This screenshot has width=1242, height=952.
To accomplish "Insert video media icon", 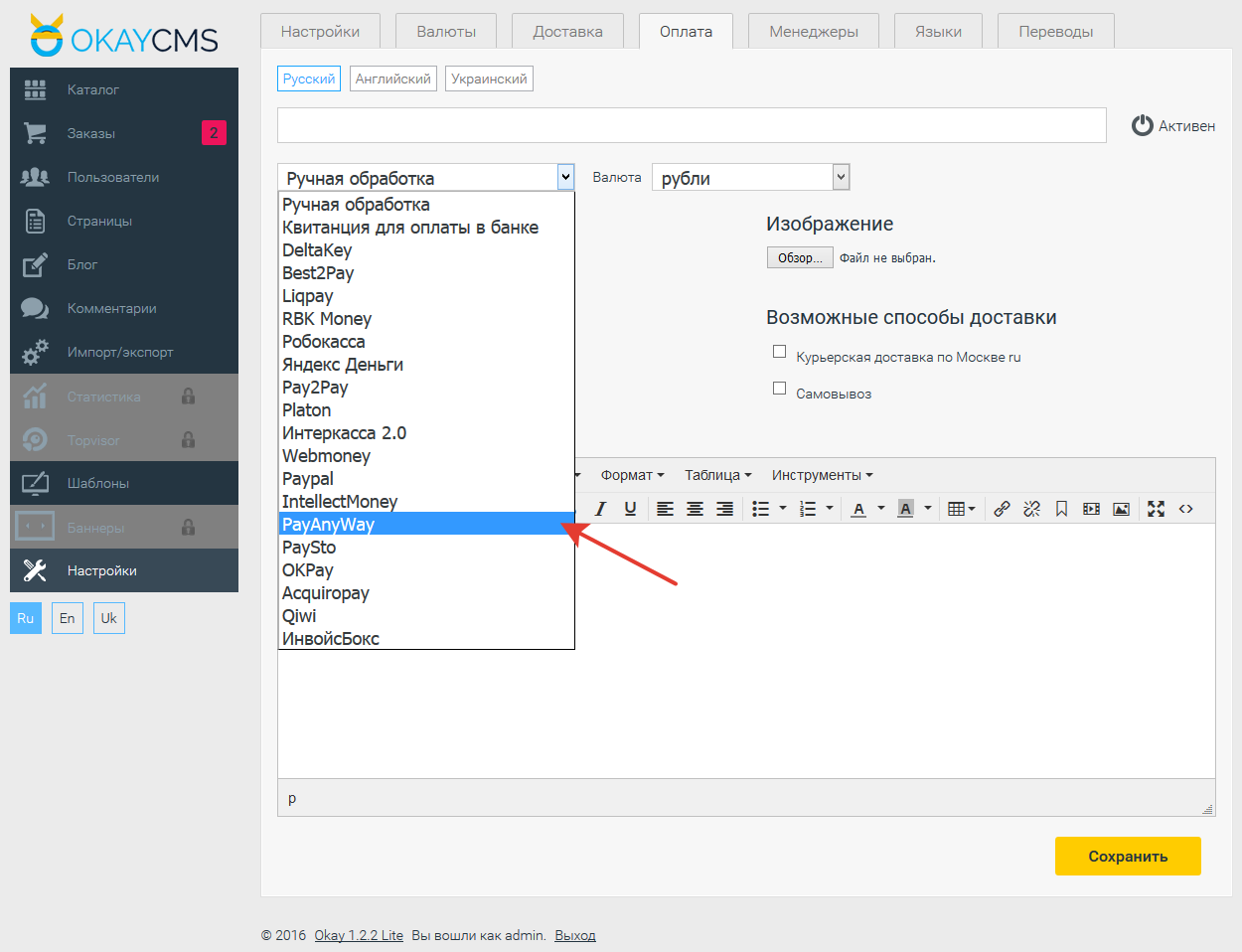I will point(1091,509).
